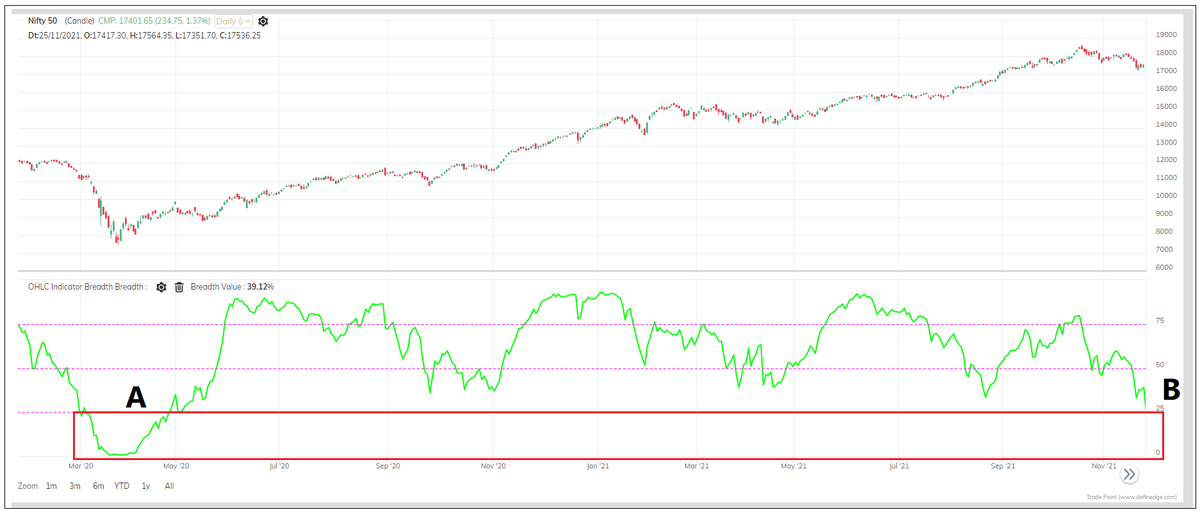Set zoom range to All

pyautogui.click(x=169, y=486)
